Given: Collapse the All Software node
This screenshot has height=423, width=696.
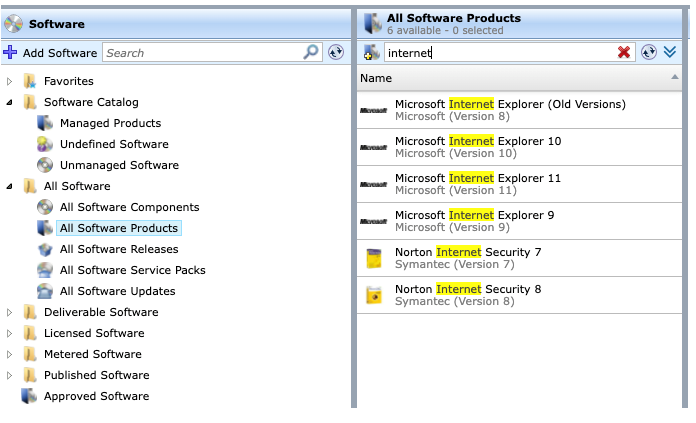Looking at the screenshot, I should pyautogui.click(x=9, y=186).
